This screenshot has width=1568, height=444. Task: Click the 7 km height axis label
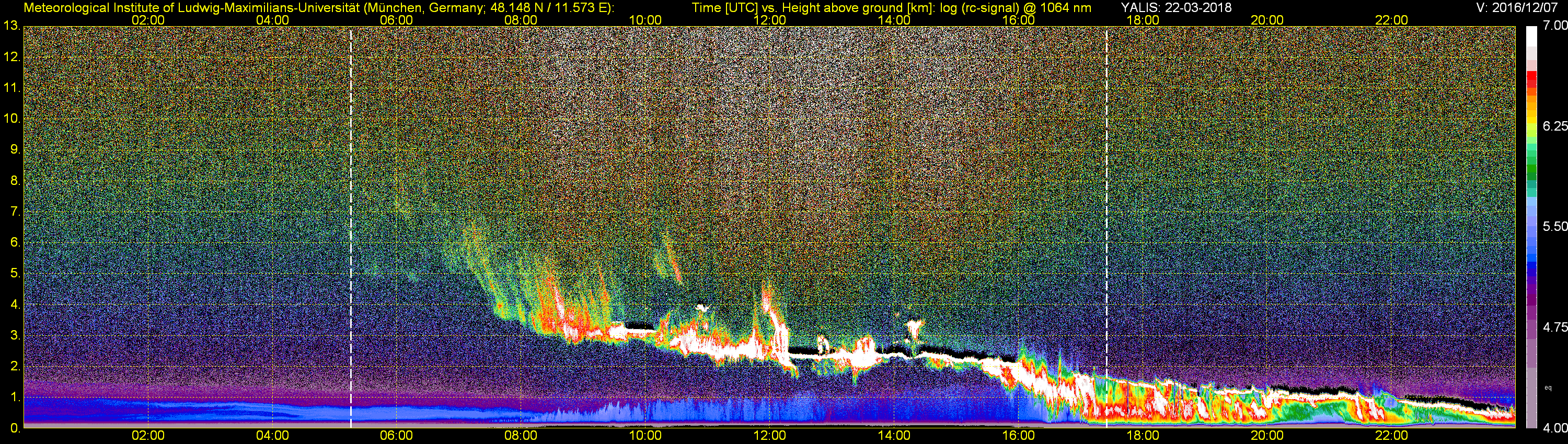tap(15, 212)
